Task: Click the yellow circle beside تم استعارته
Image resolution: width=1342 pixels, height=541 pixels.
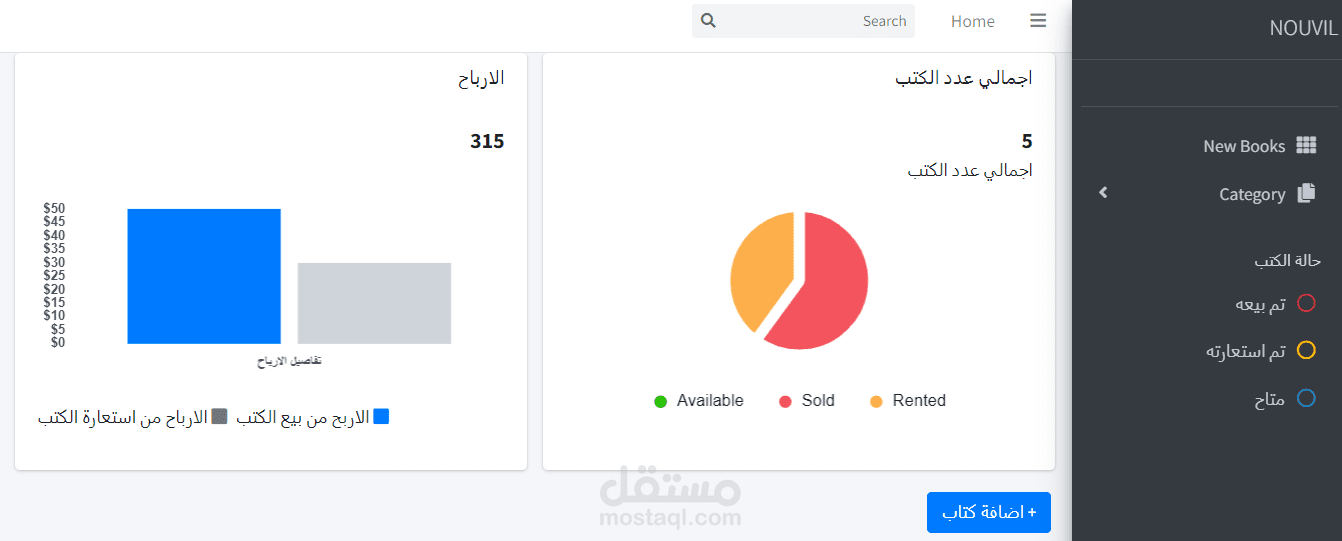Action: point(1306,351)
